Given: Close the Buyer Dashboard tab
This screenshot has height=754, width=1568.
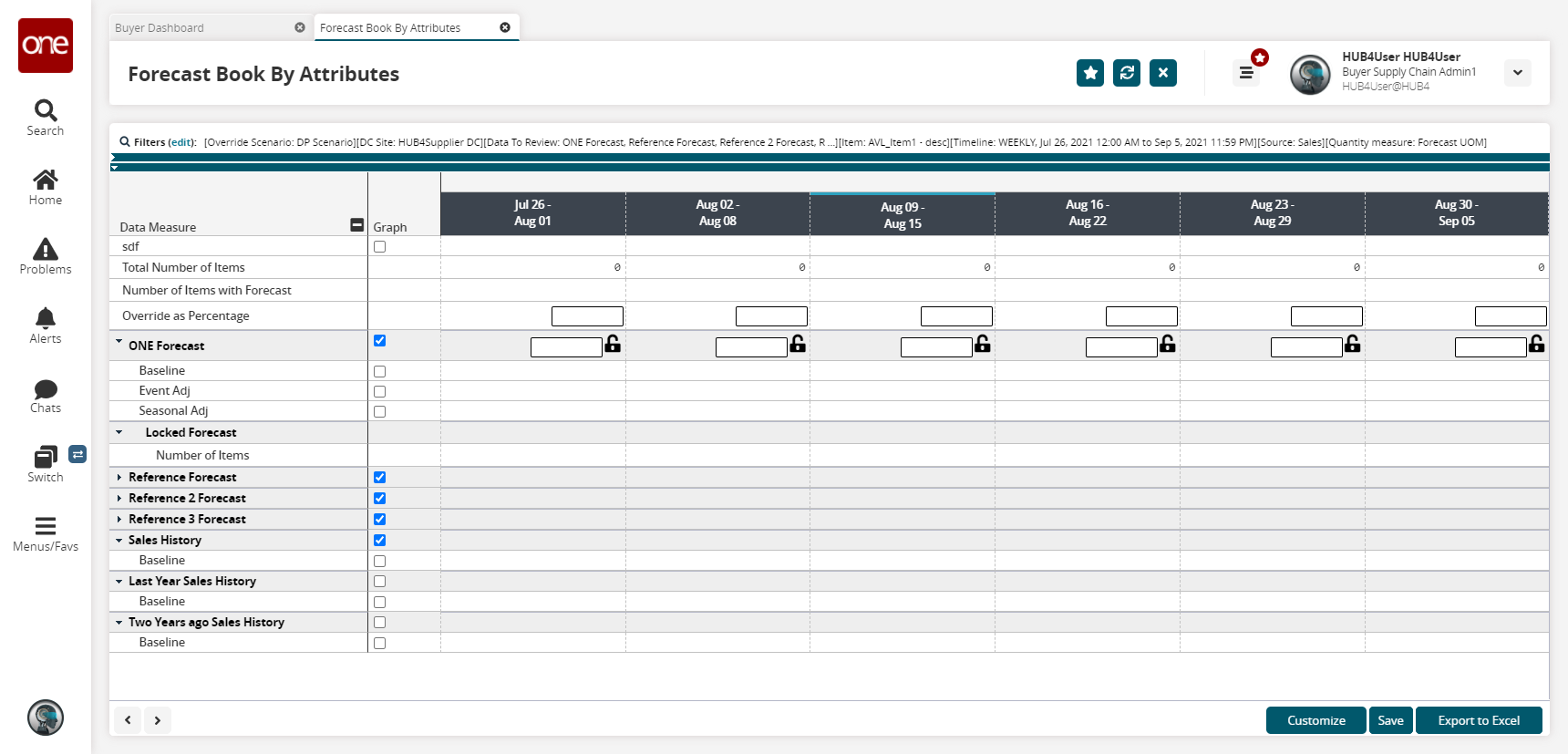Looking at the screenshot, I should click(x=300, y=27).
